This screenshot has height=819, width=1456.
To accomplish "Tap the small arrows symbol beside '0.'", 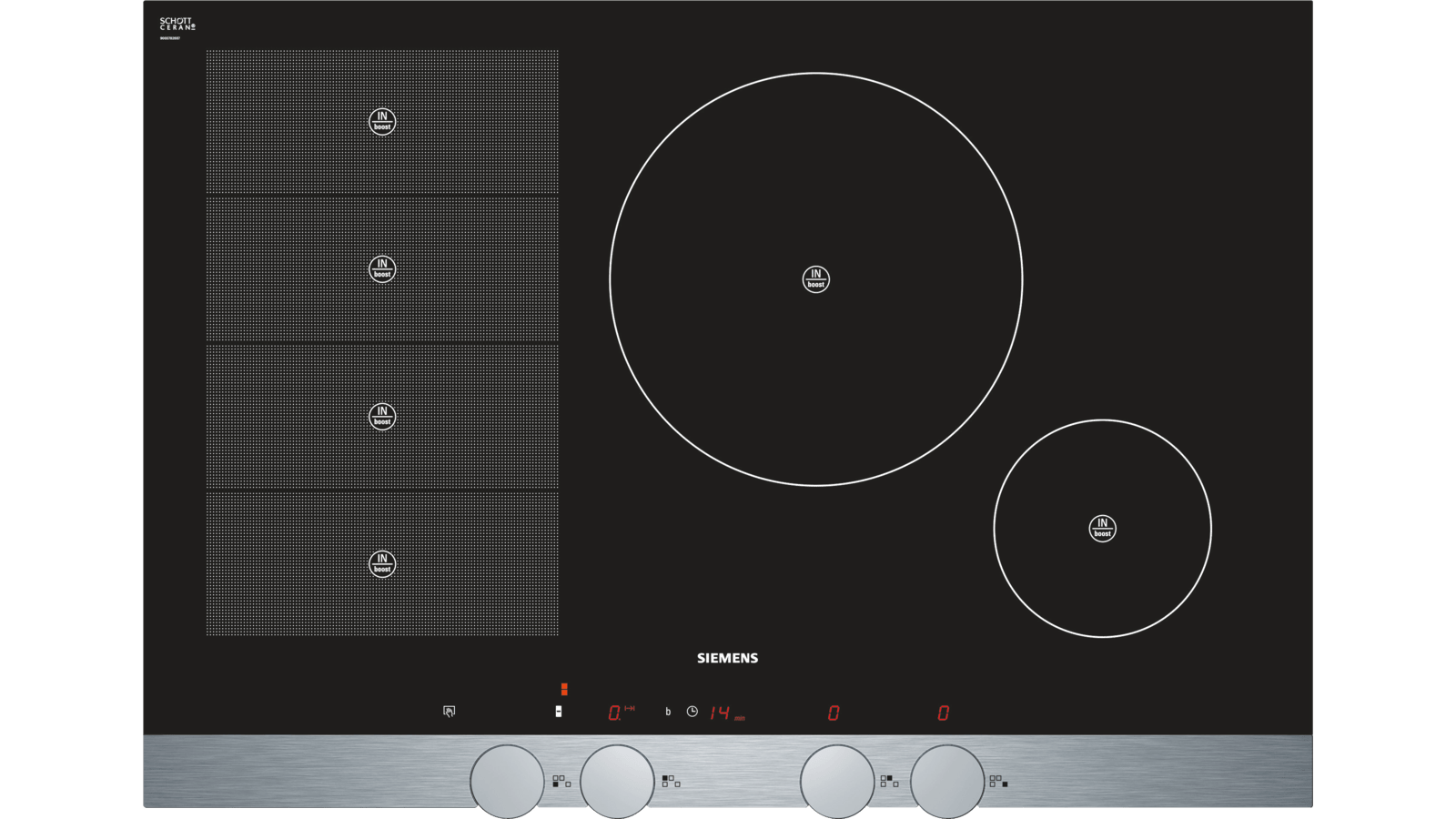I will pos(630,708).
